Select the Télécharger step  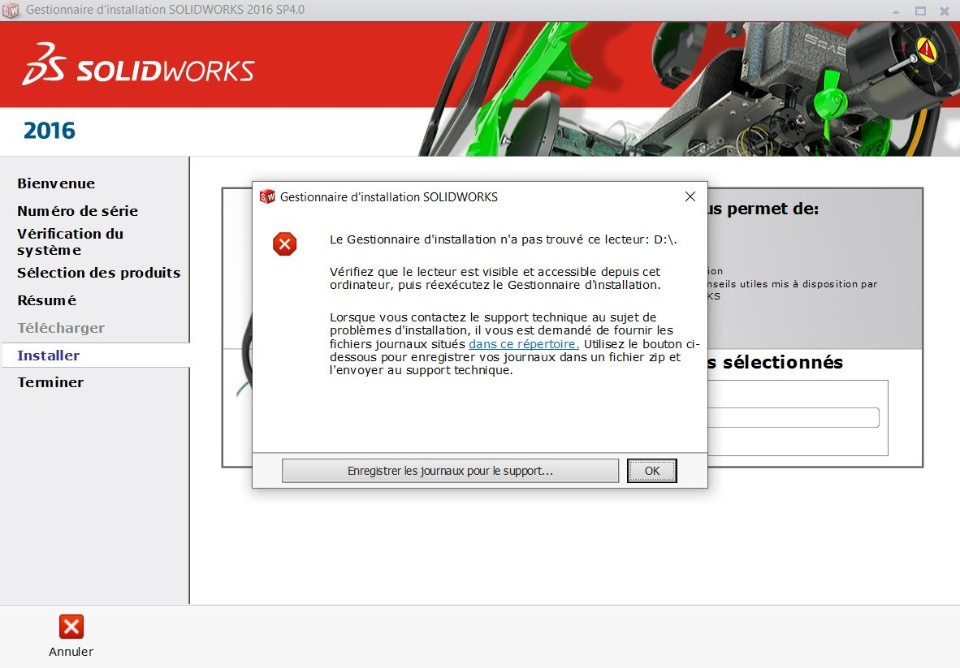[x=61, y=328]
